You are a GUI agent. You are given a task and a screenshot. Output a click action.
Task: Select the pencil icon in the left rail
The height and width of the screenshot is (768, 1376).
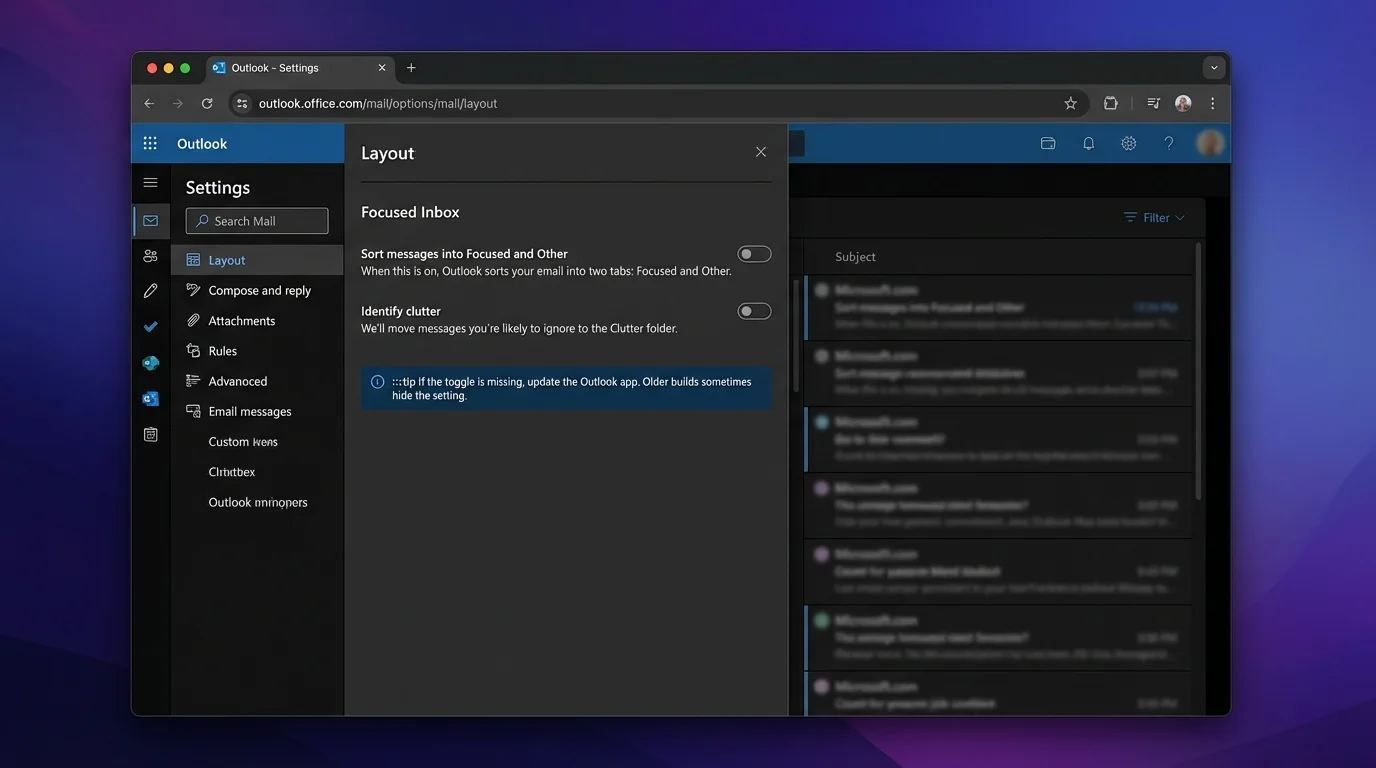click(150, 290)
